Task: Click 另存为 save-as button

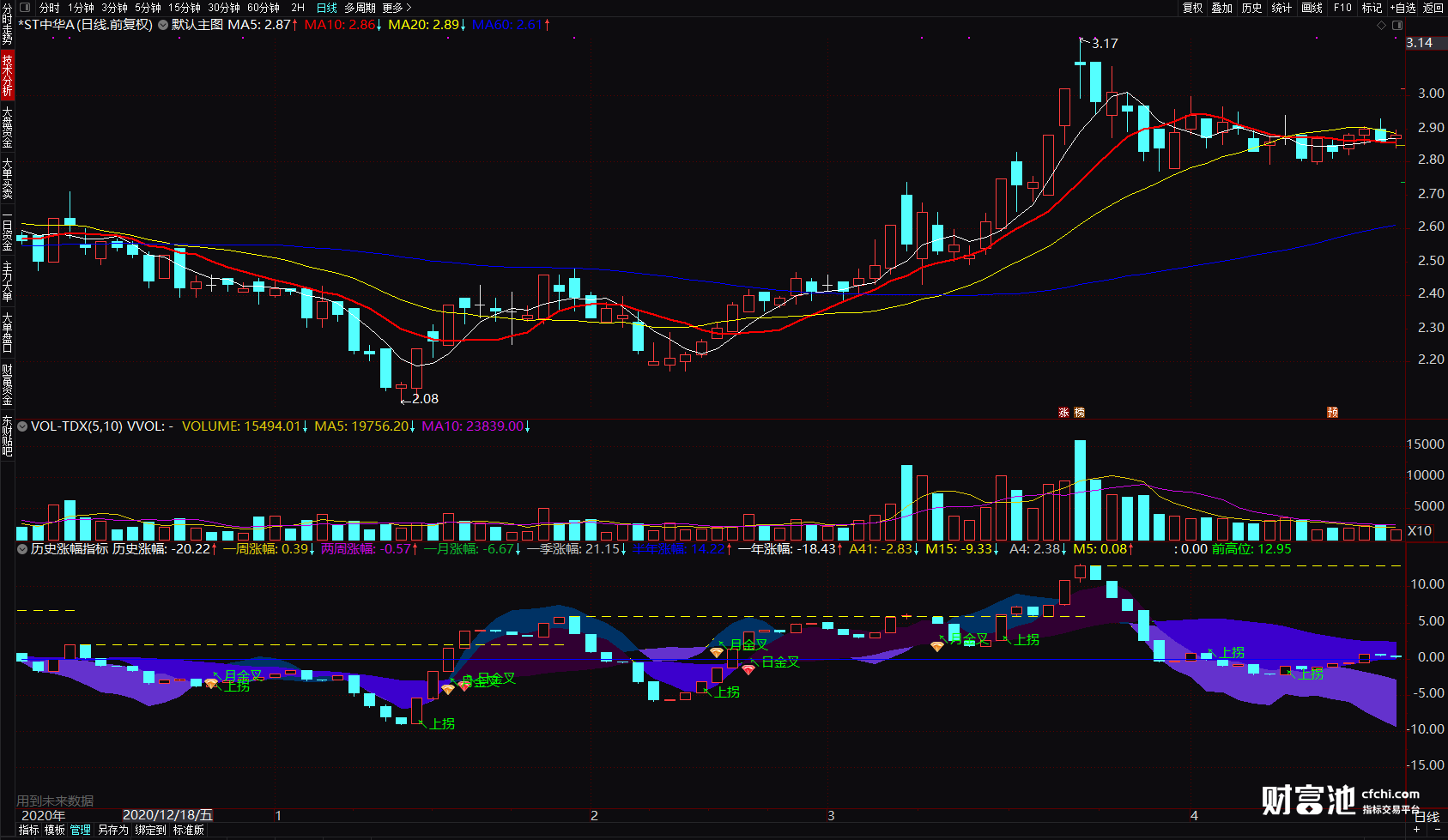Action: (x=112, y=830)
